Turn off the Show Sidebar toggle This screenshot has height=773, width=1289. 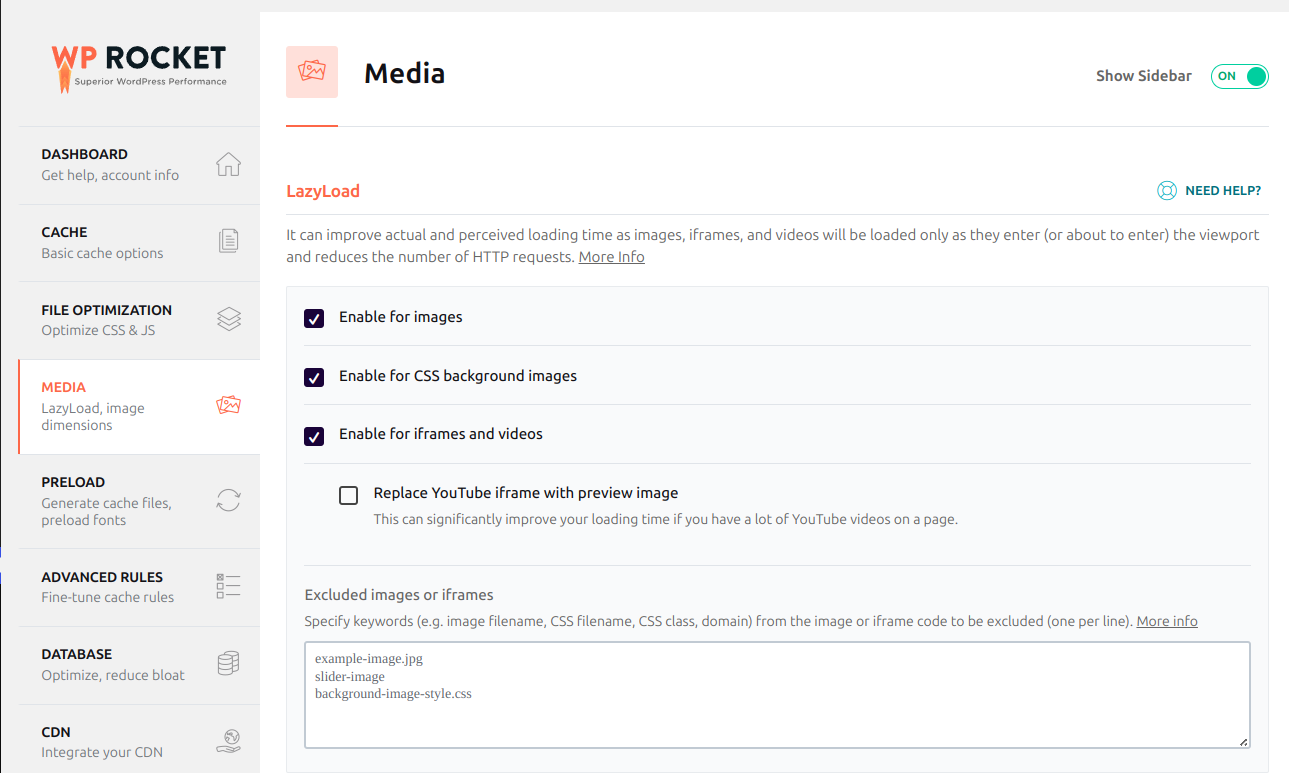1240,76
